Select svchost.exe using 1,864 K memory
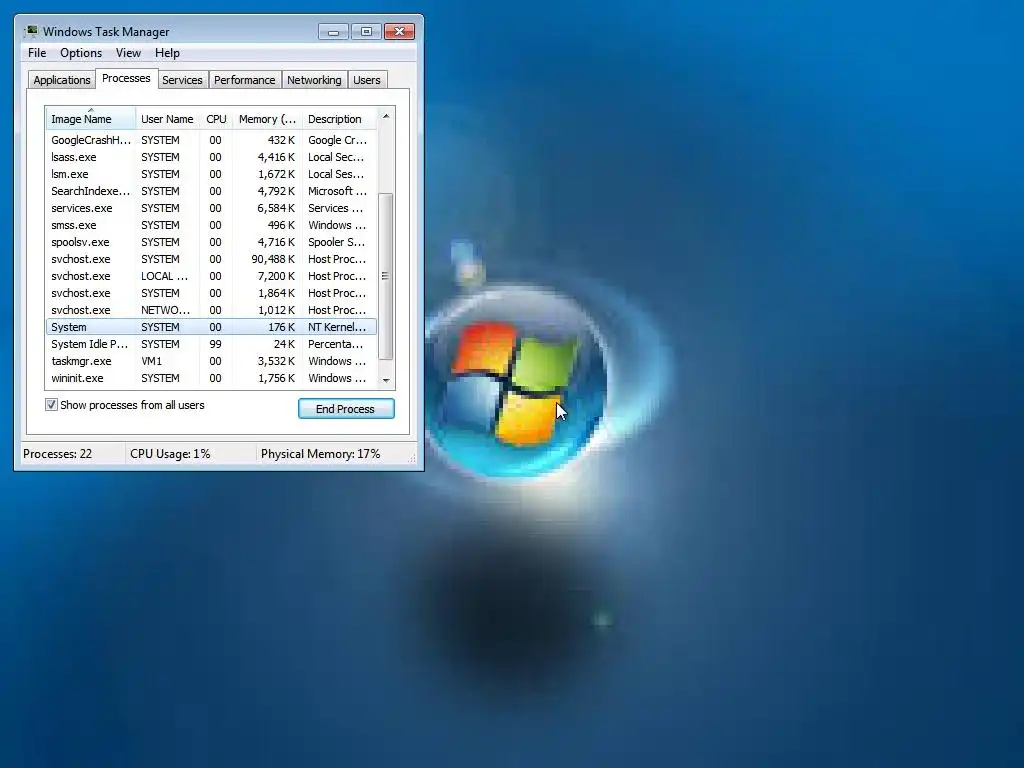 [x=211, y=293]
